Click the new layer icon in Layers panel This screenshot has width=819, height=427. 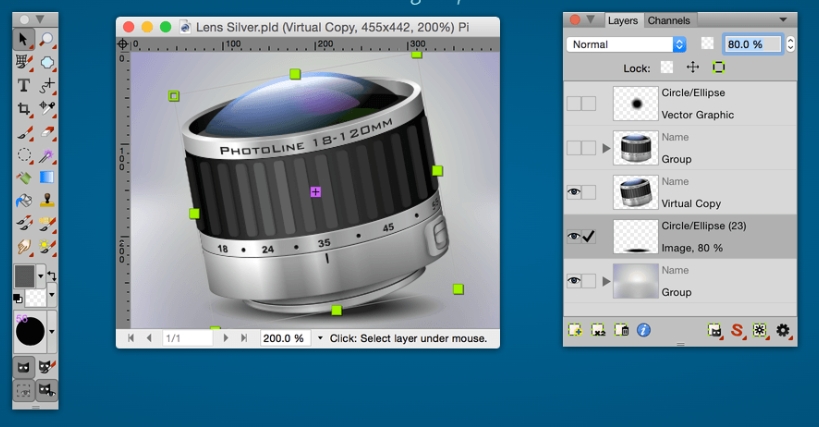(576, 329)
